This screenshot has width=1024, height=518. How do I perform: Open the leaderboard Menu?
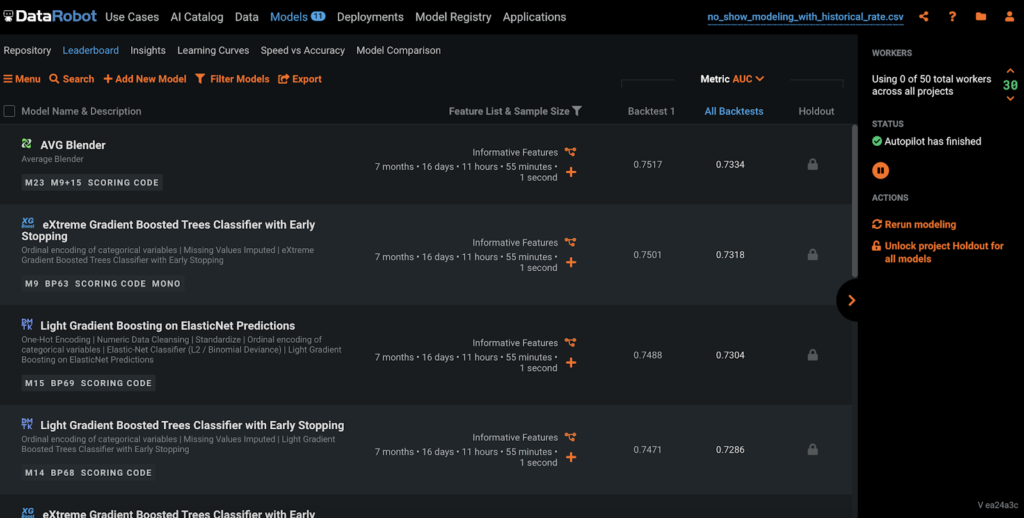pos(22,79)
